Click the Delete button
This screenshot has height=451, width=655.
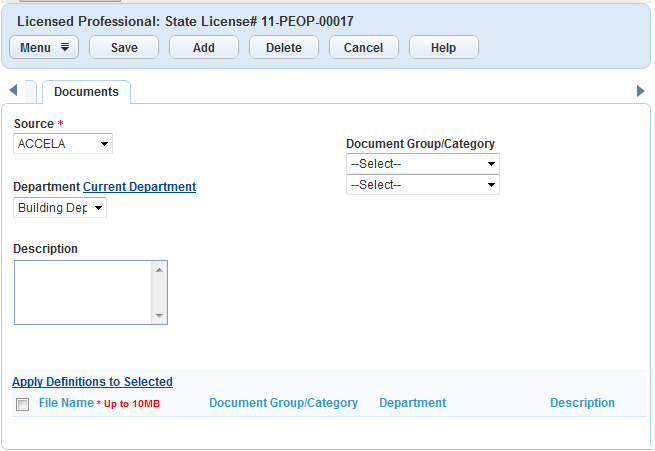(283, 48)
